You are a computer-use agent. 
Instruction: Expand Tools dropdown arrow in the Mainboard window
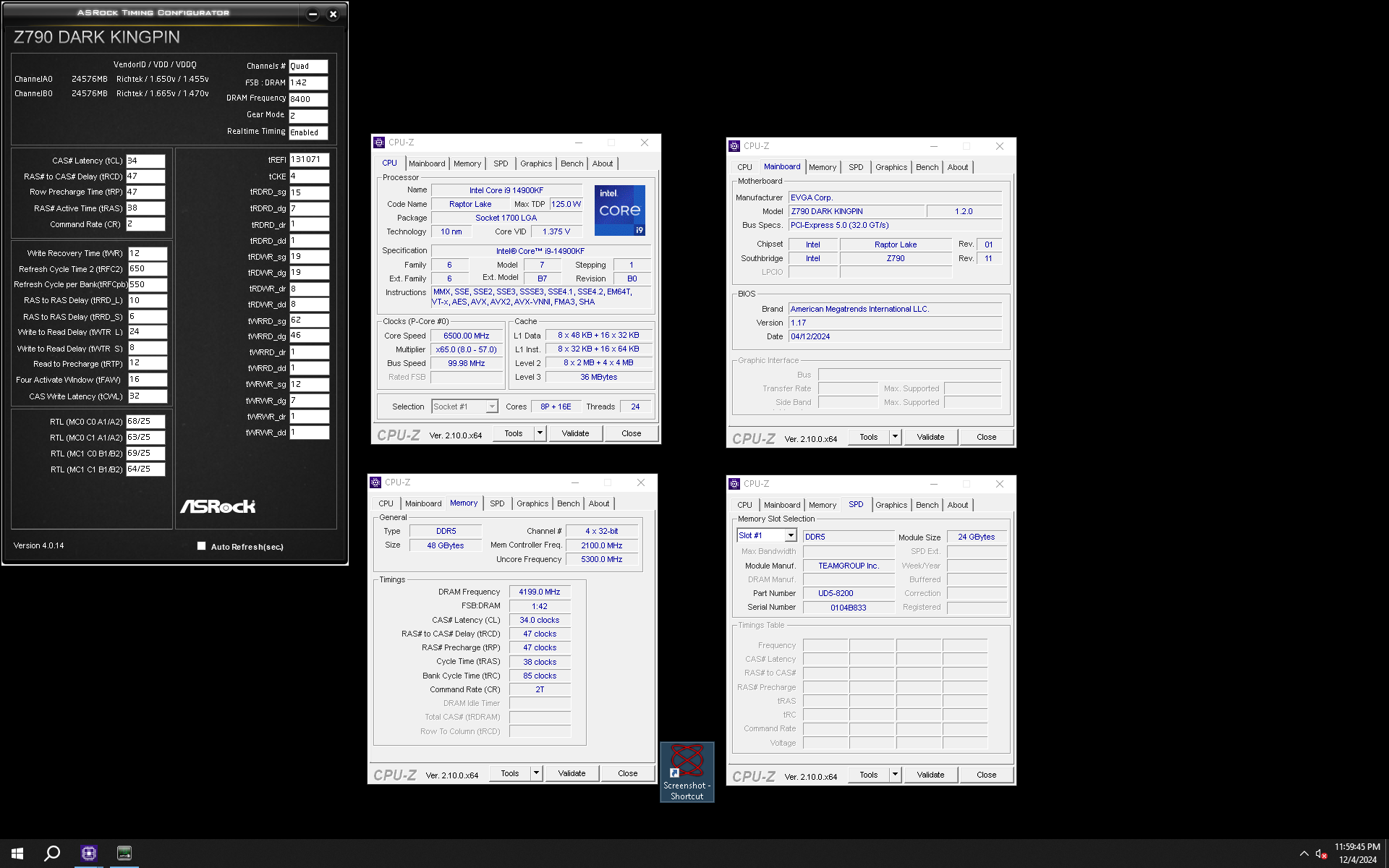[895, 437]
